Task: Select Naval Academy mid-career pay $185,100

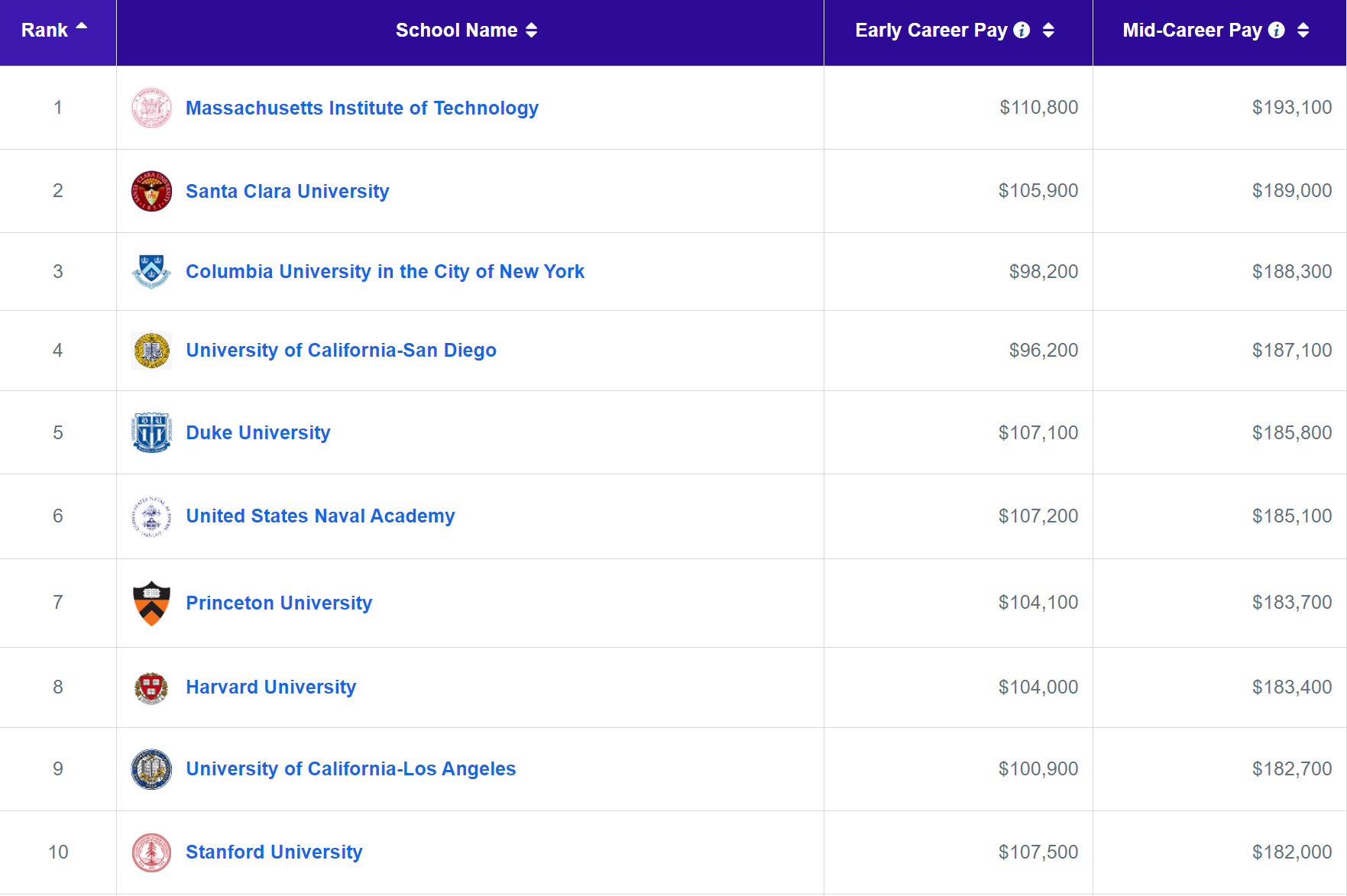Action: [1292, 516]
